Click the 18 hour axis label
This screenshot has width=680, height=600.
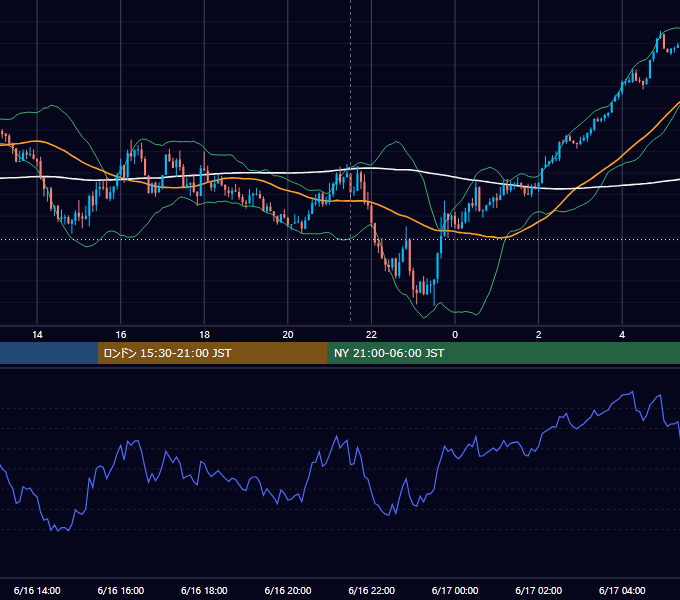[x=204, y=335]
